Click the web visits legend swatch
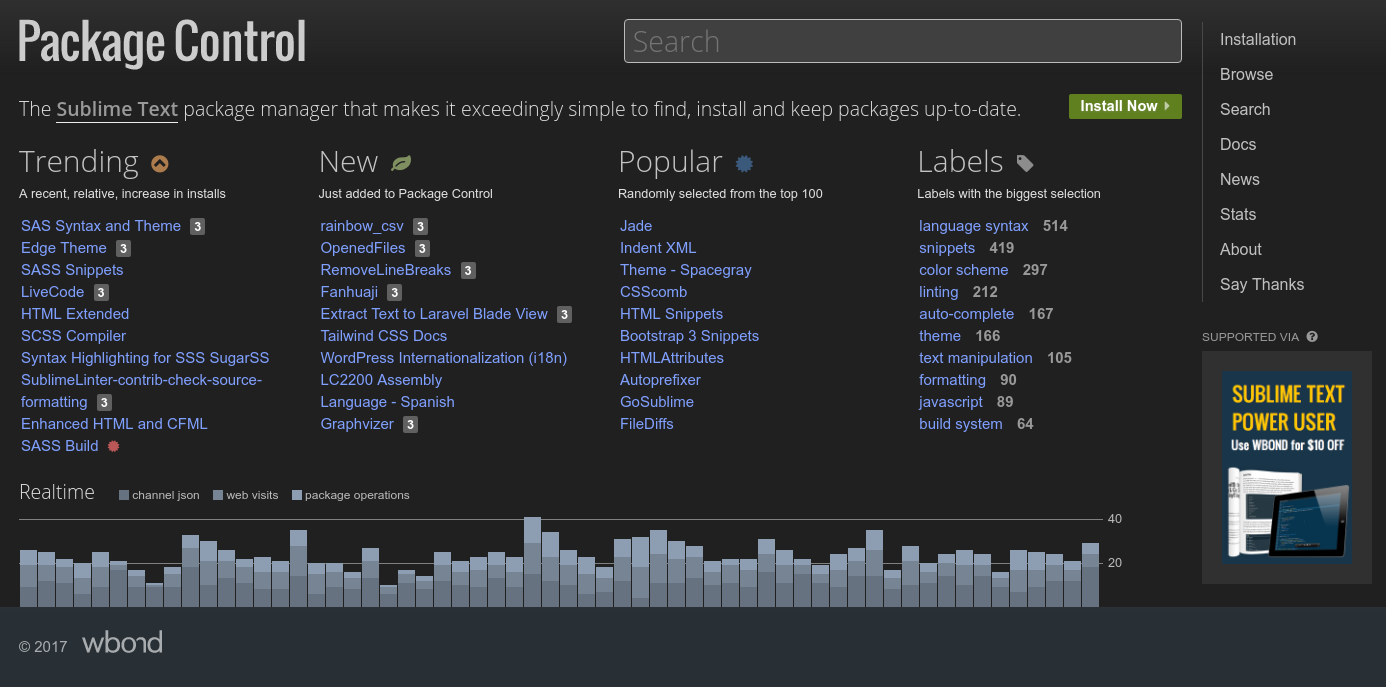Screen dimensions: 1386x687 click(218, 495)
